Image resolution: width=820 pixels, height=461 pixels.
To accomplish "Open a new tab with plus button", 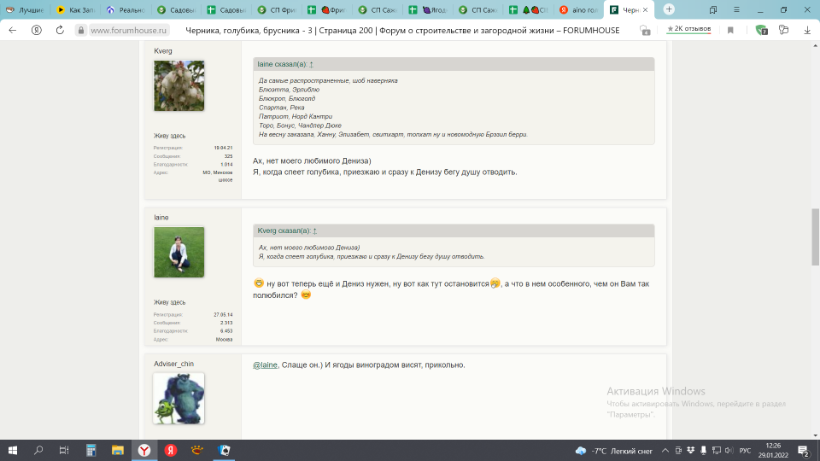I will (x=668, y=9).
